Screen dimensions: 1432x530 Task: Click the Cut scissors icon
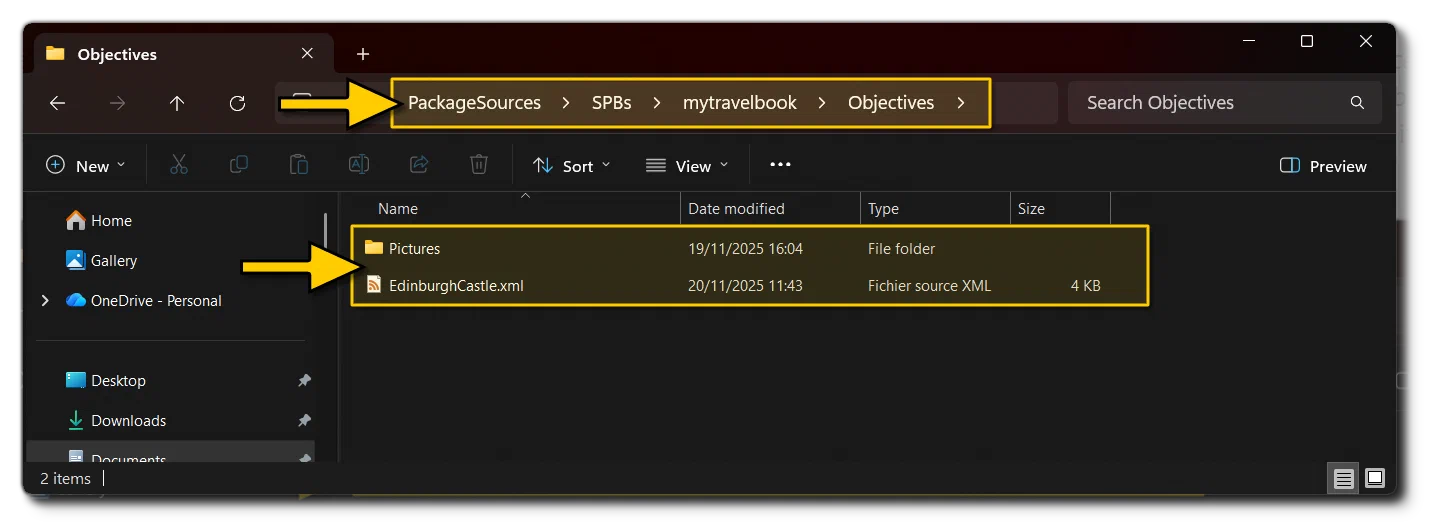point(179,165)
